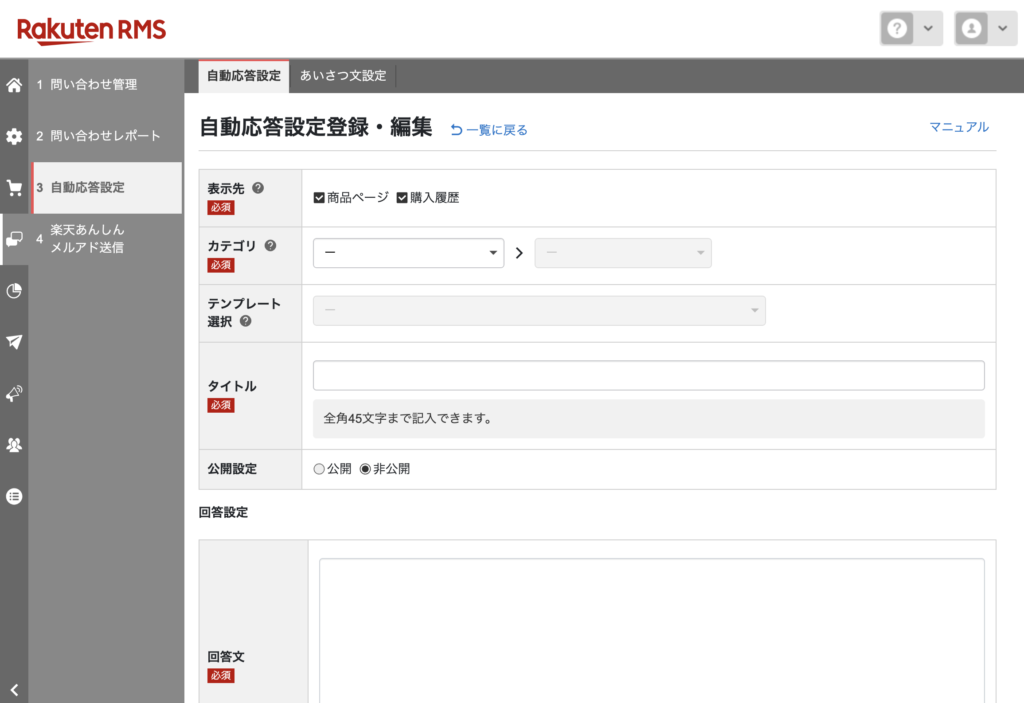Expand the account menu dropdown arrow

click(x=1002, y=29)
